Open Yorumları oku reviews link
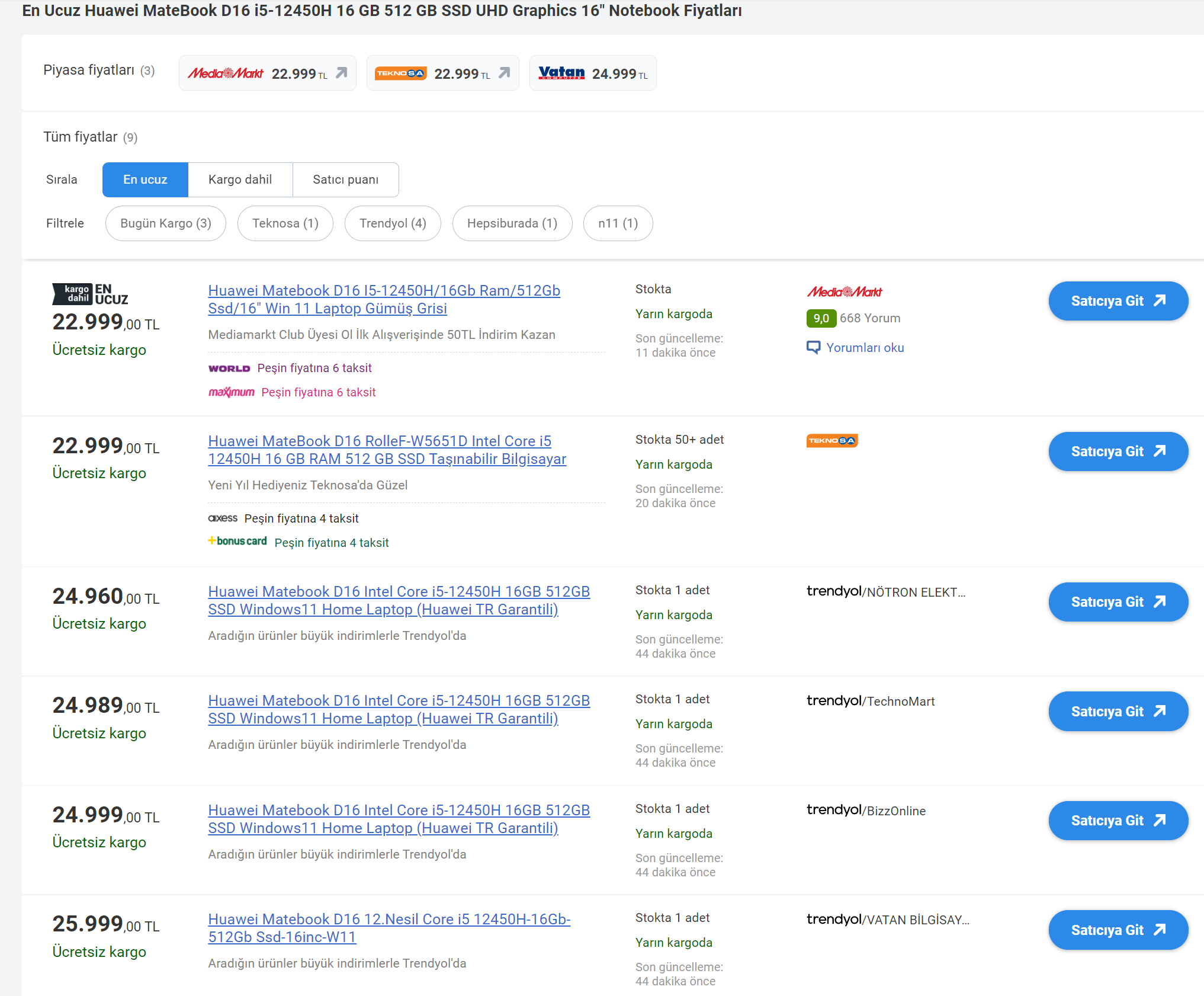This screenshot has width=1204, height=996. coord(865,348)
